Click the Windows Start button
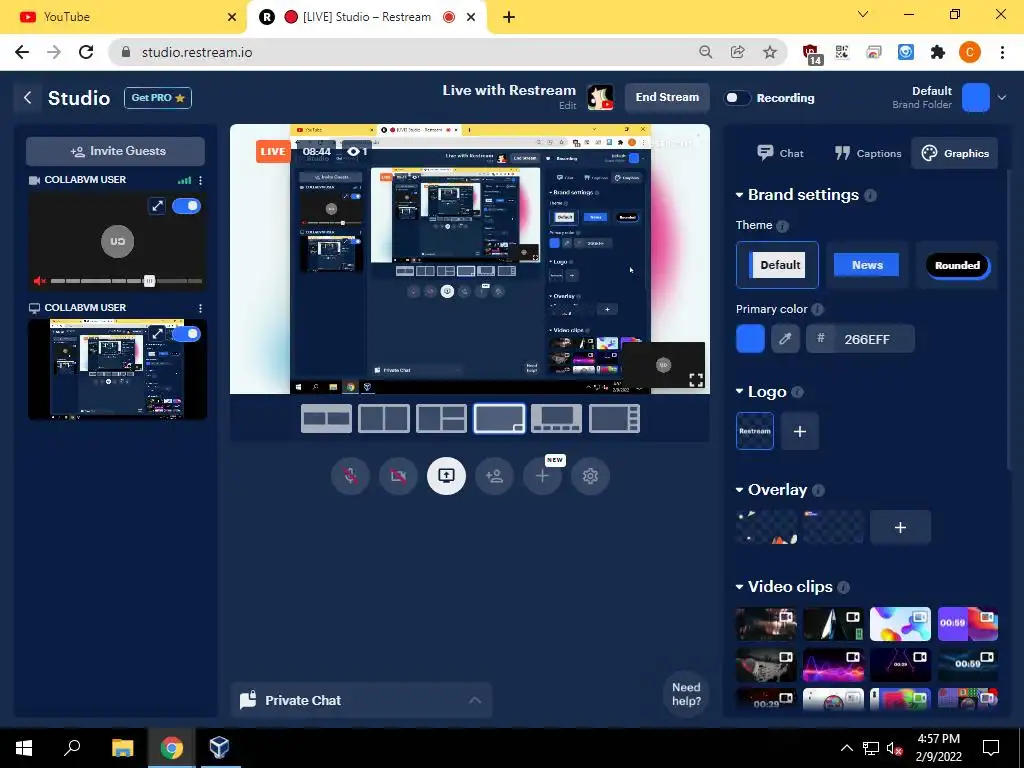 click(24, 748)
